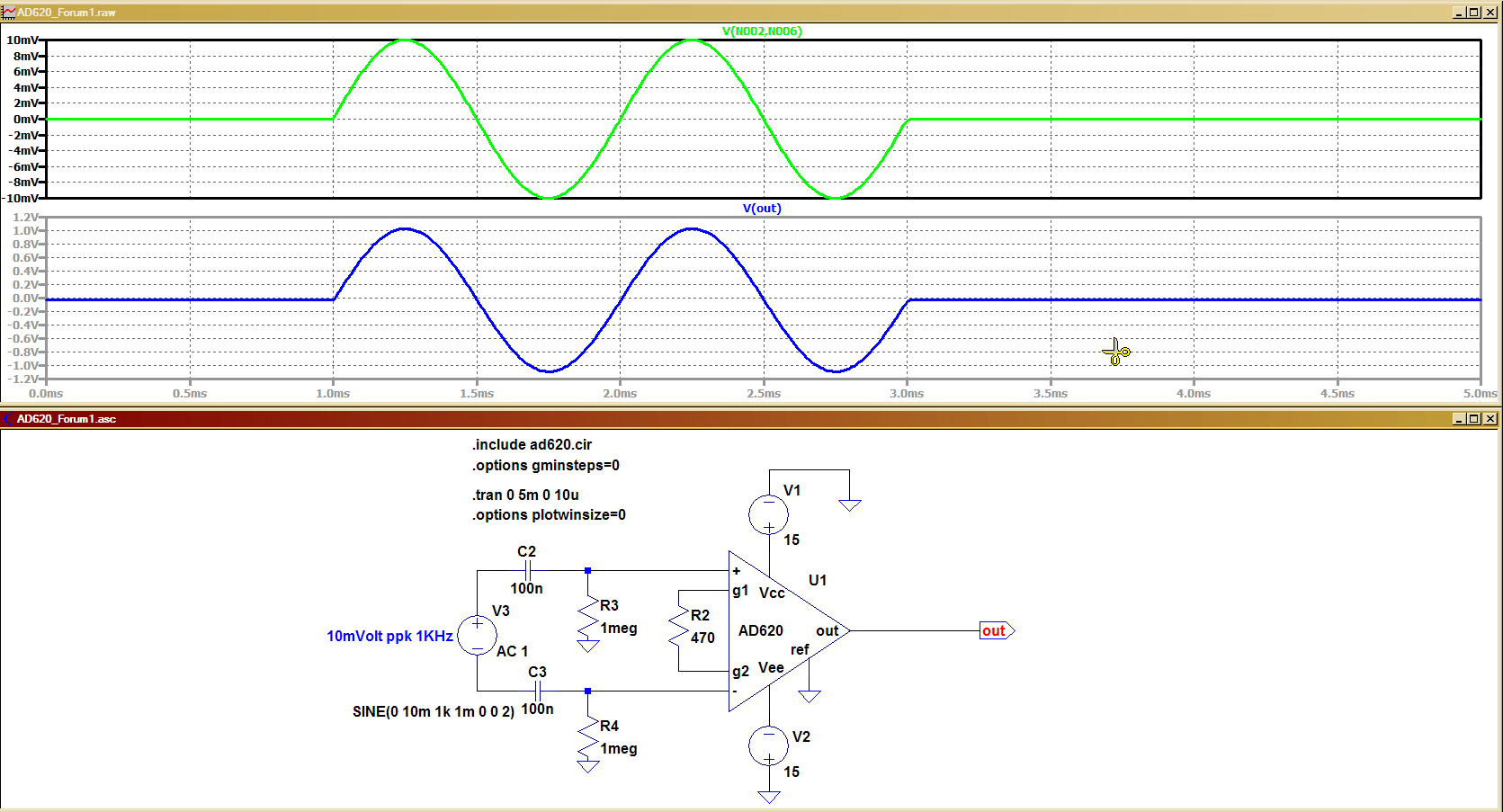Click the 1.2V axis label in lower plot
The height and width of the screenshot is (812, 1503).
pyautogui.click(x=25, y=217)
